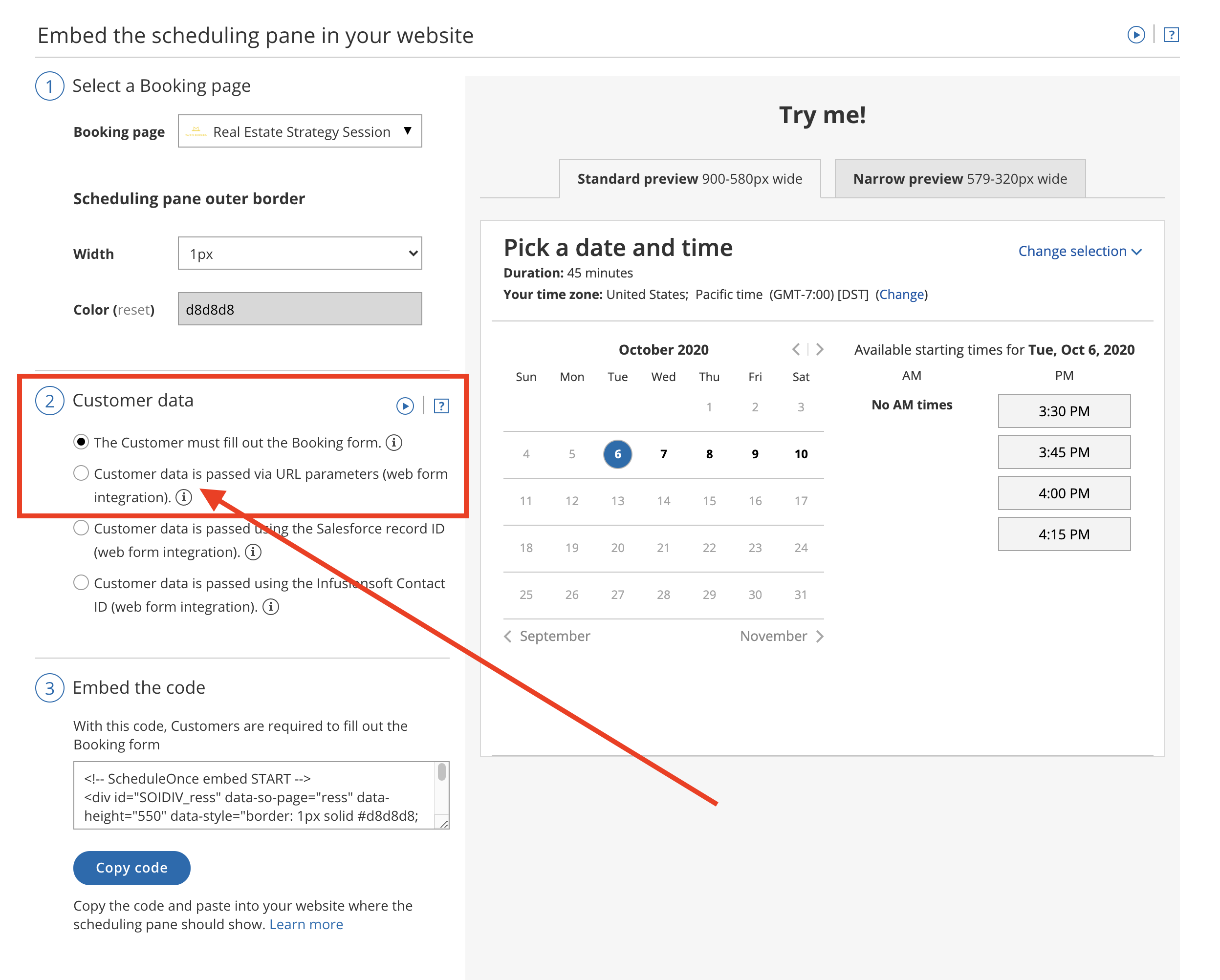This screenshot has height=980, width=1220.
Task: Switch to the Narrow preview tab
Action: point(959,179)
